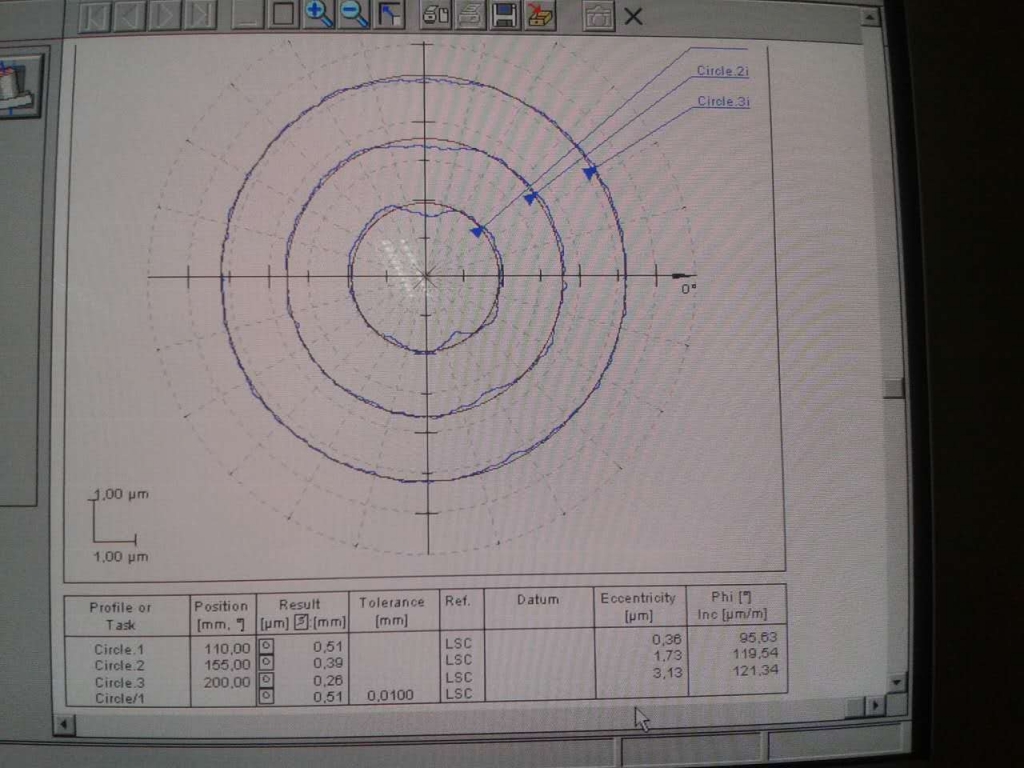This screenshot has width=1024, height=768.
Task: Go to first page navigation button
Action: pyautogui.click(x=94, y=15)
